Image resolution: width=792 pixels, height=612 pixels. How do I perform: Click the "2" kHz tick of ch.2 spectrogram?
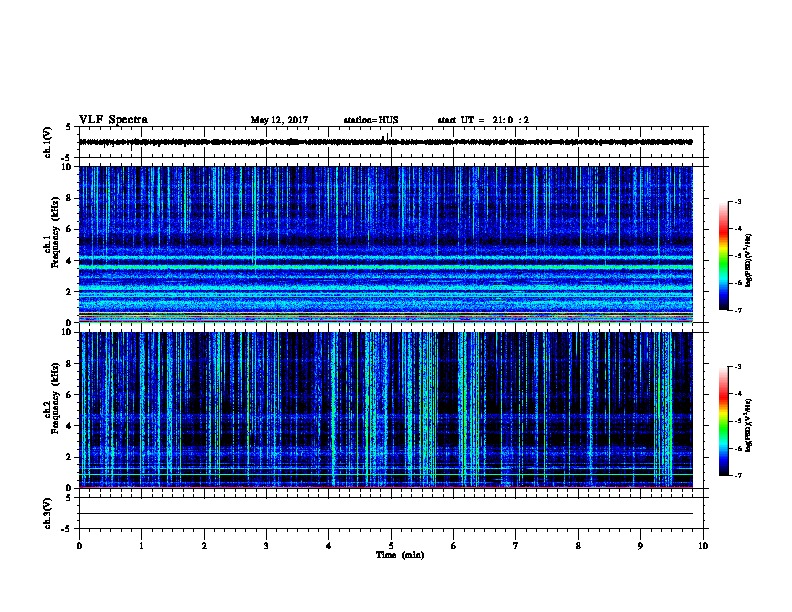(71, 457)
